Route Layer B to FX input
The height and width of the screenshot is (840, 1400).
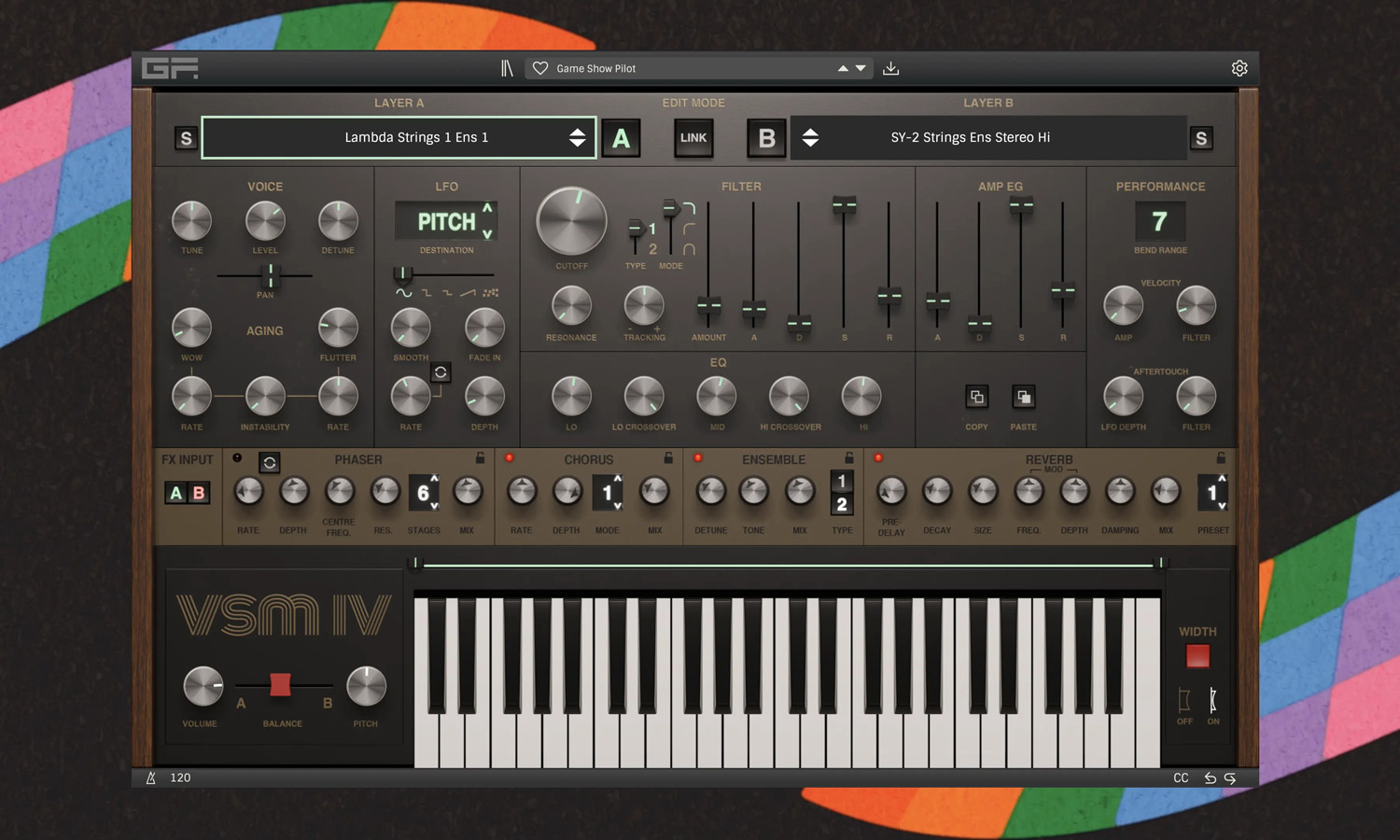pyautogui.click(x=198, y=493)
